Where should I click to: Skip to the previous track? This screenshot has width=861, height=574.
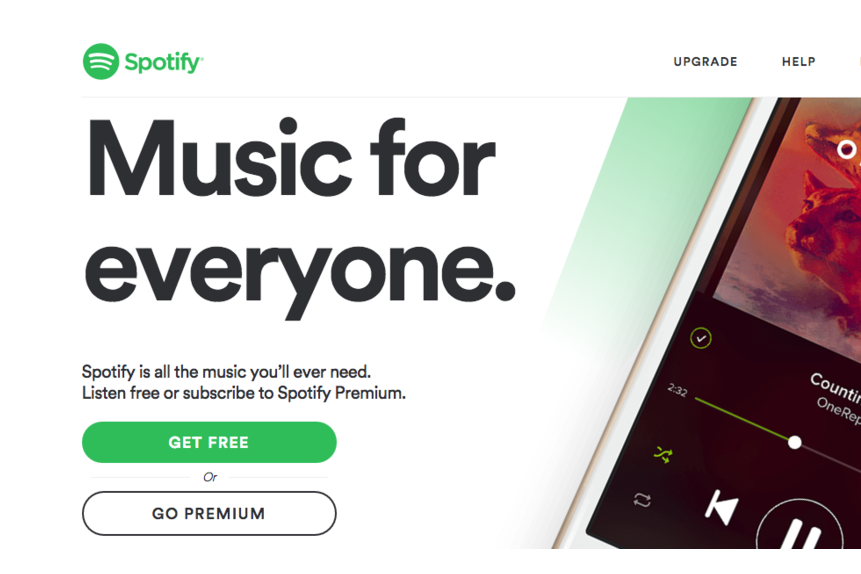pyautogui.click(x=721, y=506)
